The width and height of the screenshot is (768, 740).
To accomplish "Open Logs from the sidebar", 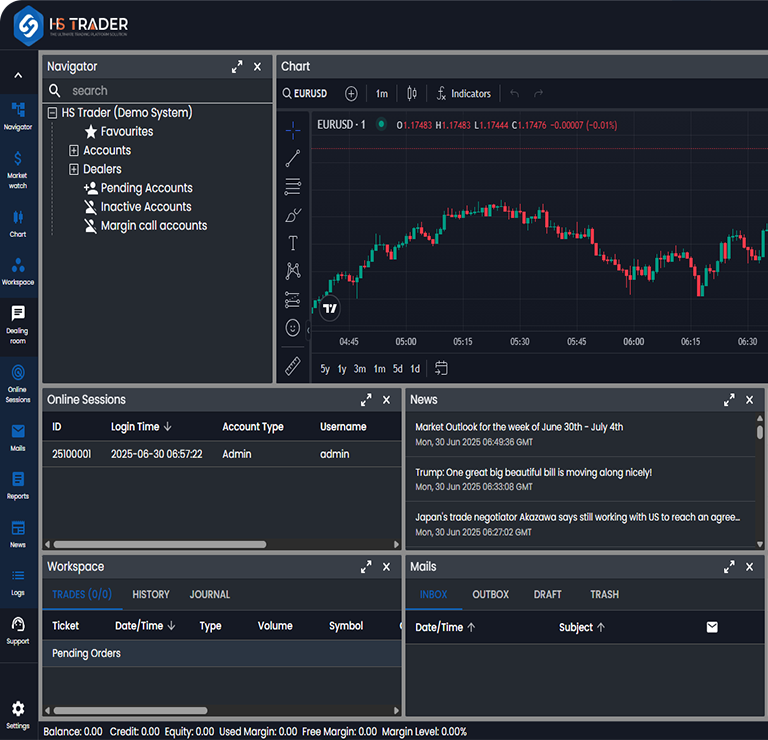I will (x=18, y=582).
